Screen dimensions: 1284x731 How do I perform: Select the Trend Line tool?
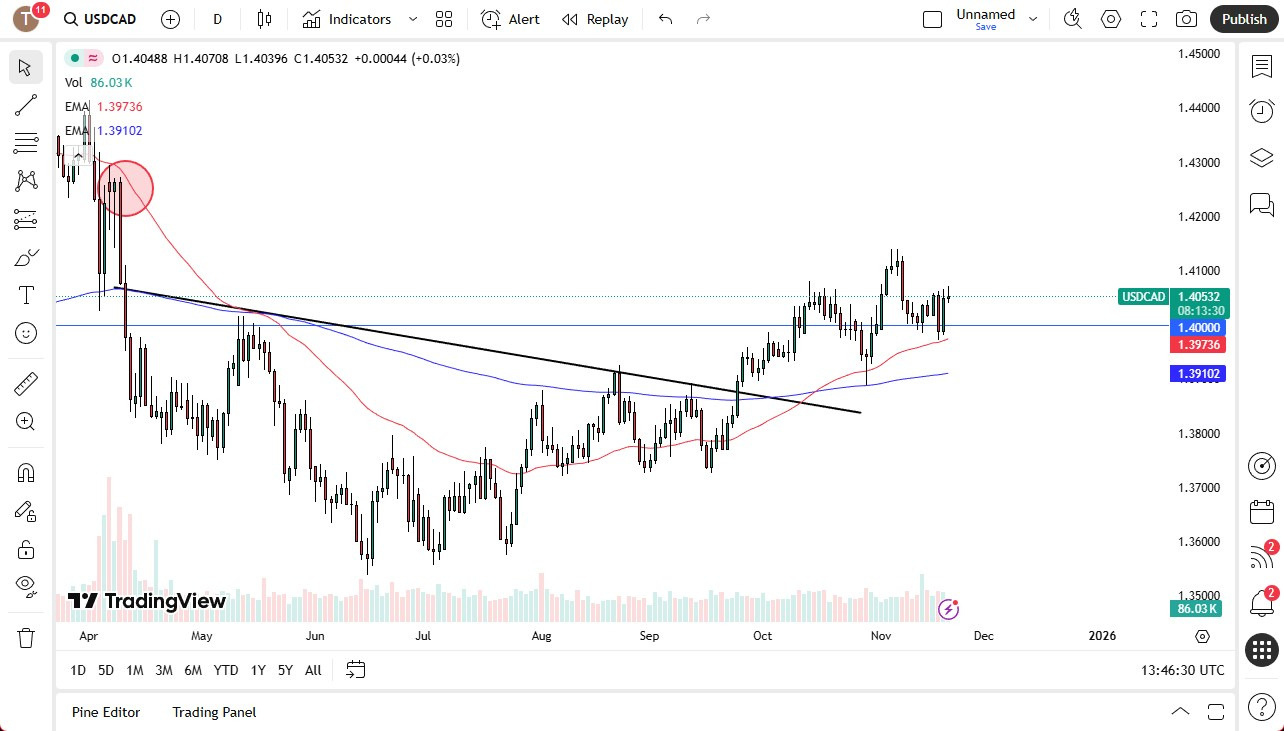[26, 105]
